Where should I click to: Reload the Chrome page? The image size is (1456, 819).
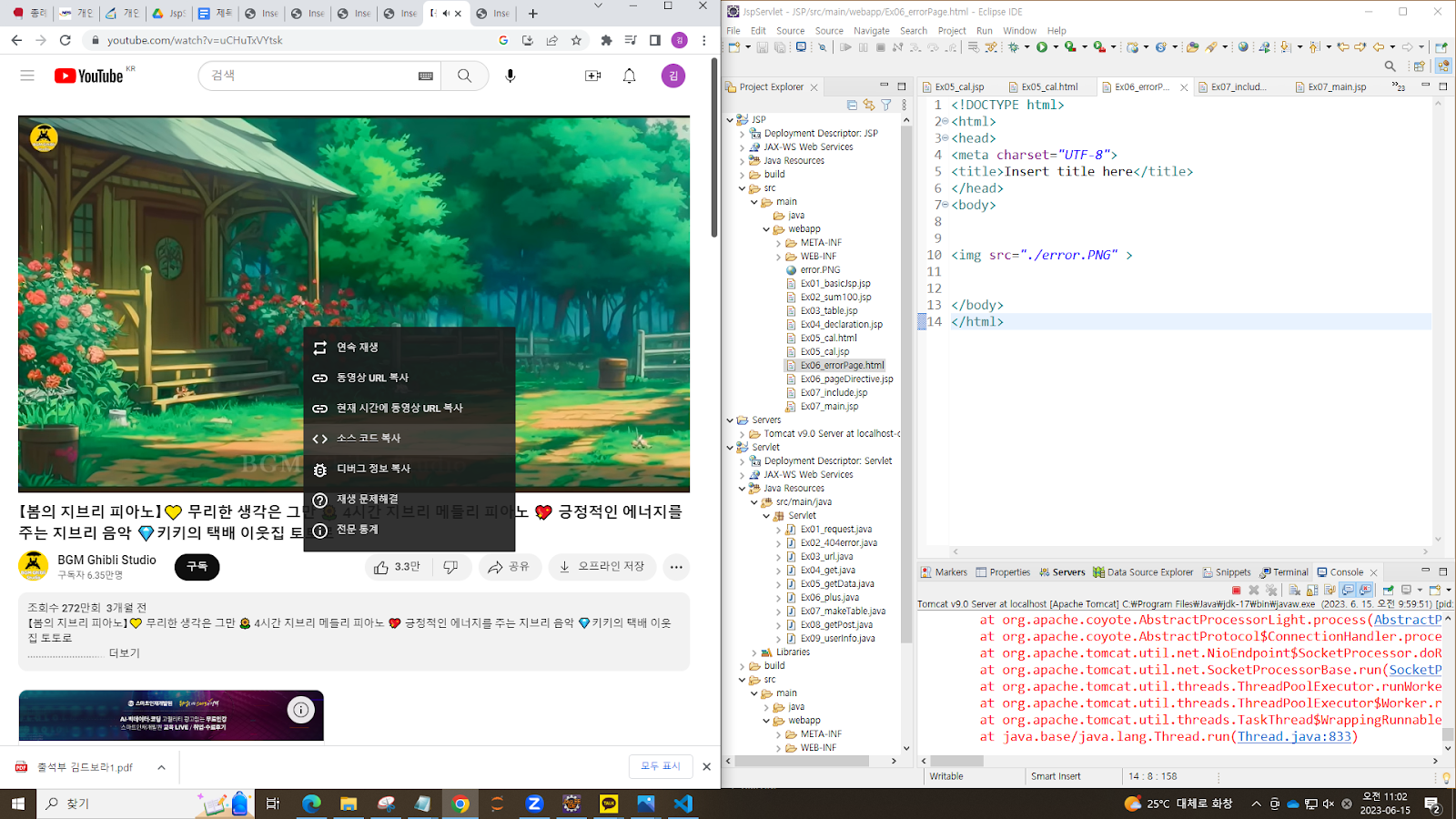point(65,40)
